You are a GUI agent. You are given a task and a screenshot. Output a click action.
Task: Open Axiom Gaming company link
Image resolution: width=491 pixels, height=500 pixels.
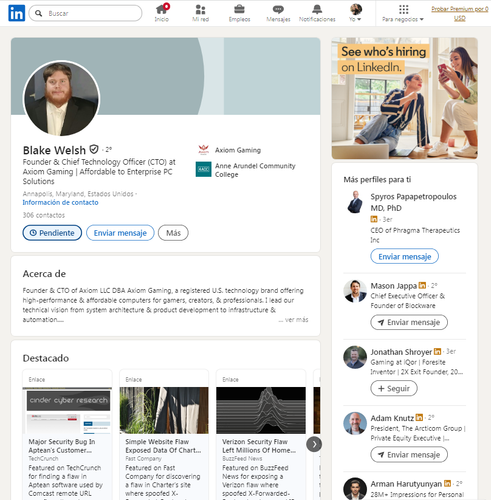(238, 150)
